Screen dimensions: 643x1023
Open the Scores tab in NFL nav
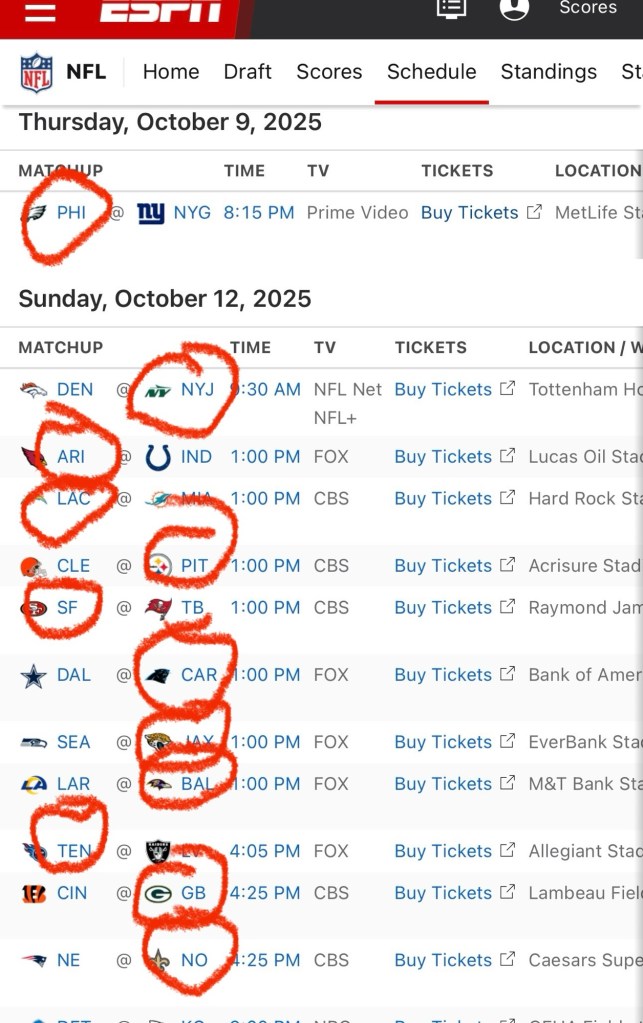(x=329, y=72)
